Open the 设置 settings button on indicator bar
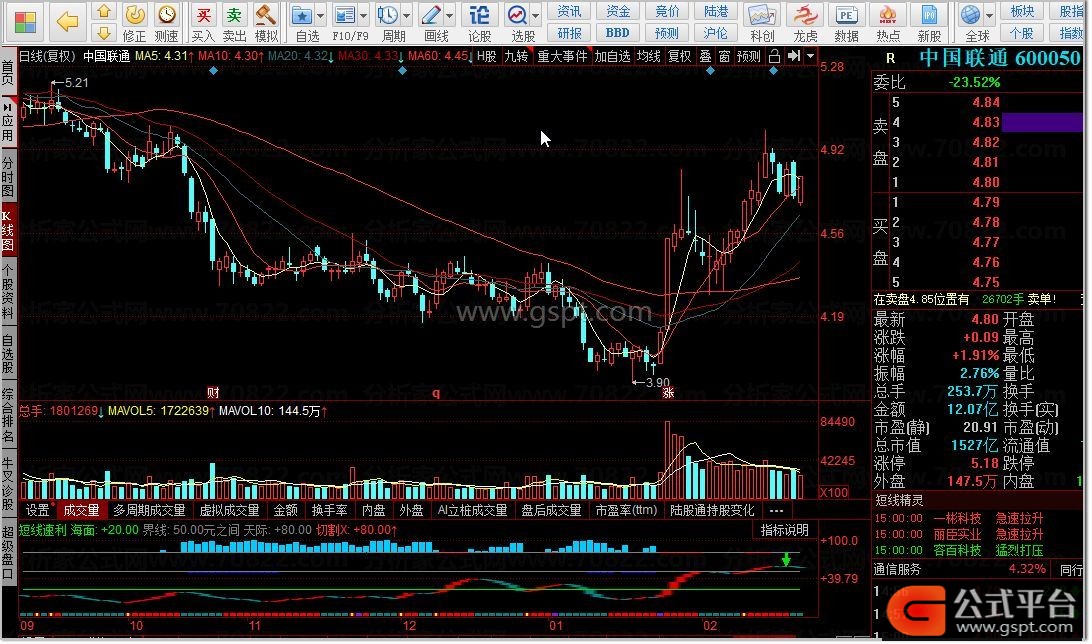The width and height of the screenshot is (1092, 644). click(x=38, y=510)
